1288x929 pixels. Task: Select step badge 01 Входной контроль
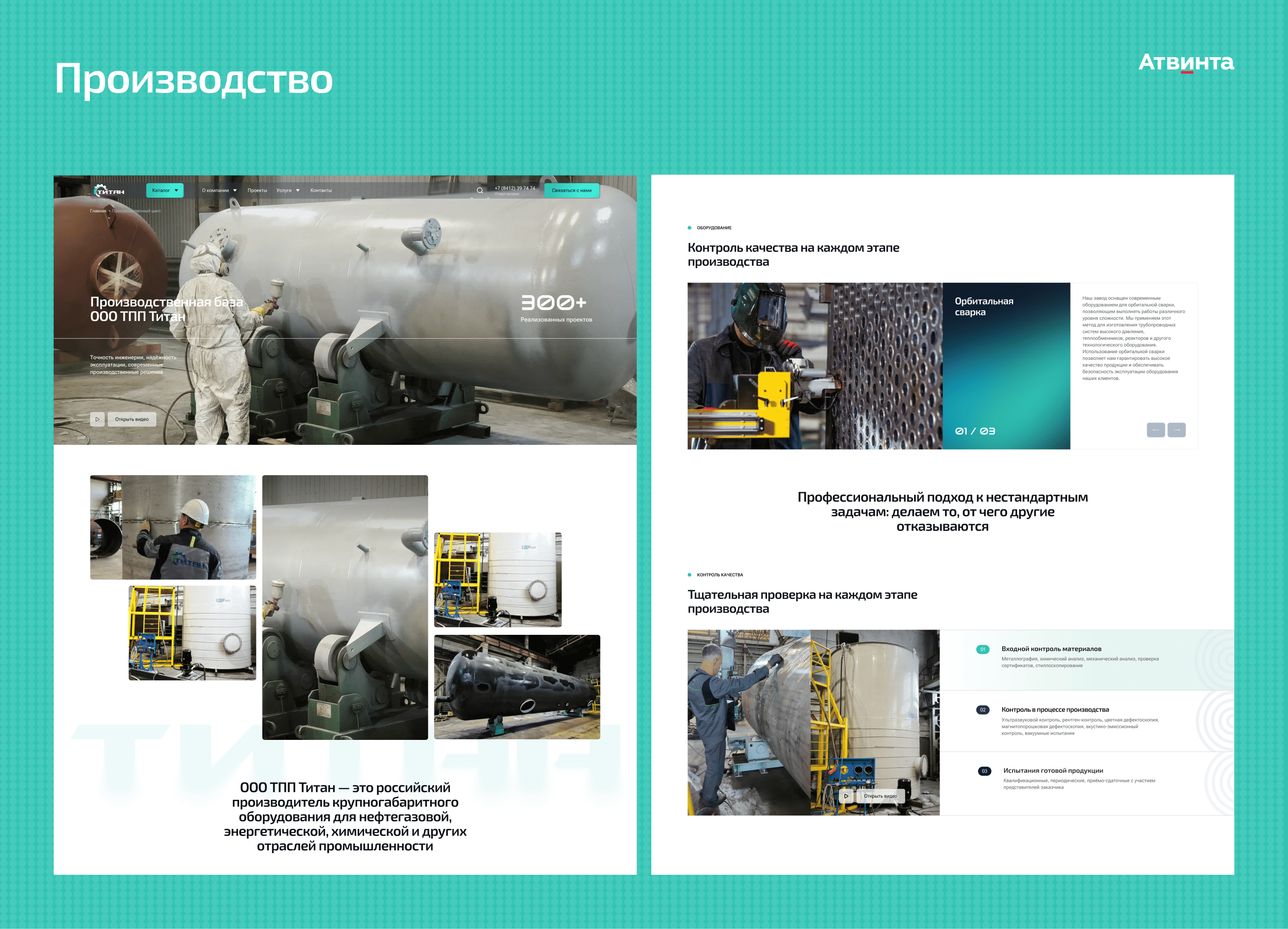[x=983, y=650]
